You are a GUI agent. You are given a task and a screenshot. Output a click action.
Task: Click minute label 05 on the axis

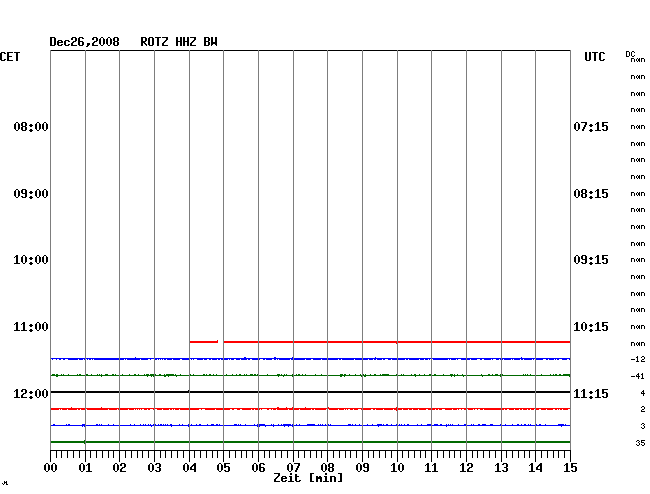tap(223, 467)
